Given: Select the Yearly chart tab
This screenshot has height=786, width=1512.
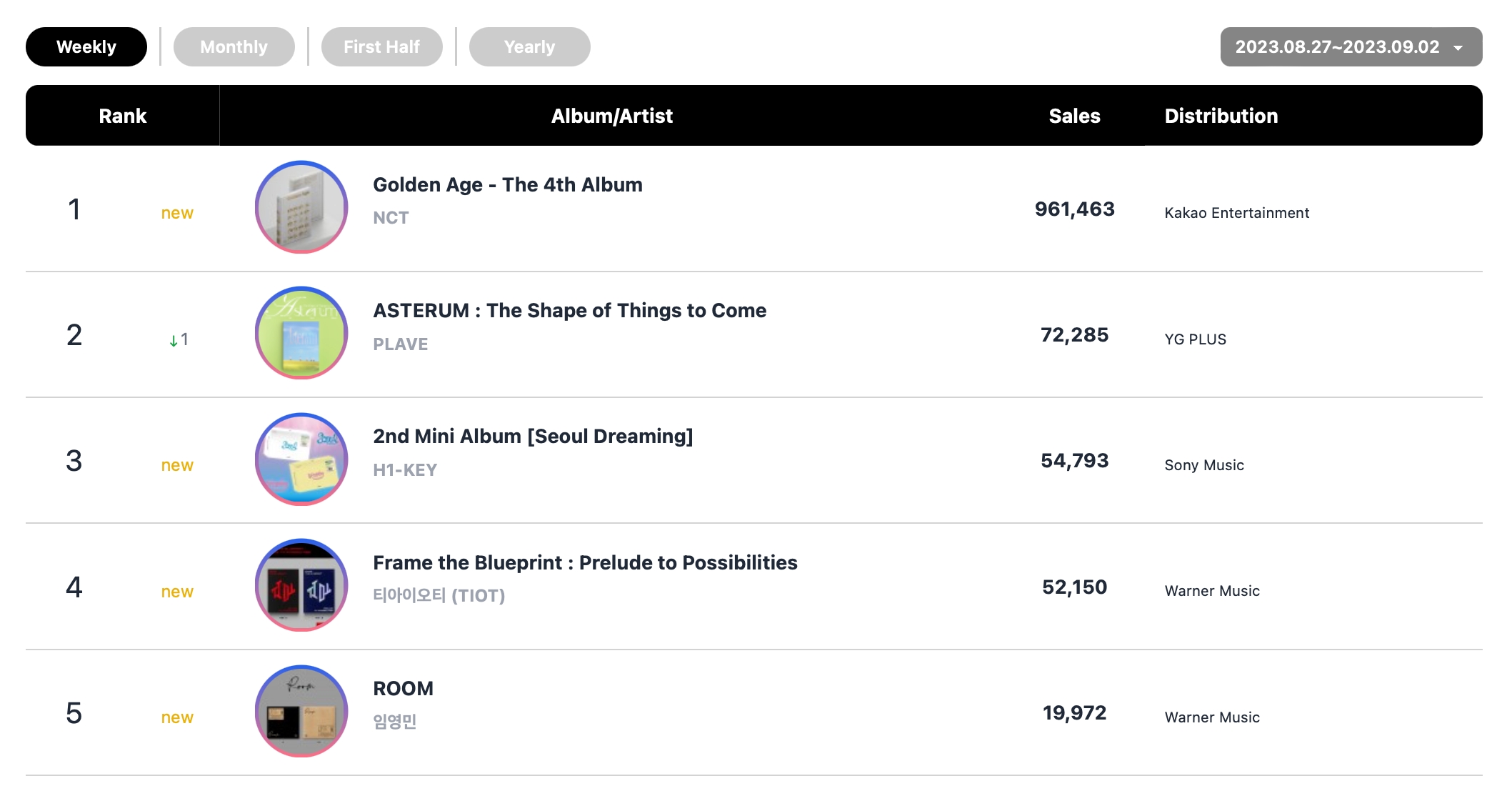Looking at the screenshot, I should tap(529, 47).
